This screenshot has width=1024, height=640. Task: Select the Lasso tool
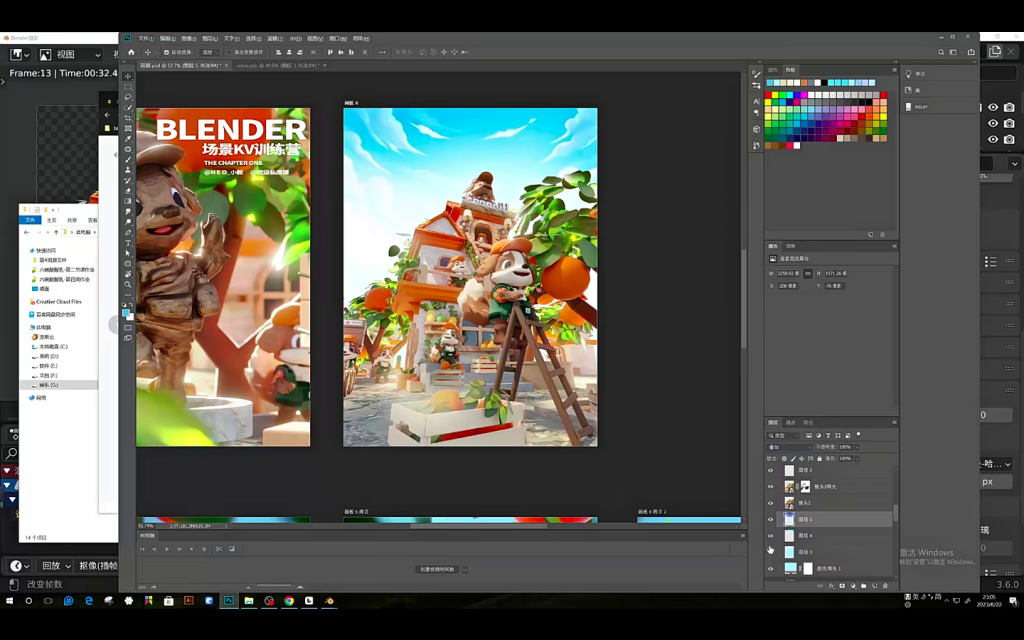pyautogui.click(x=128, y=97)
